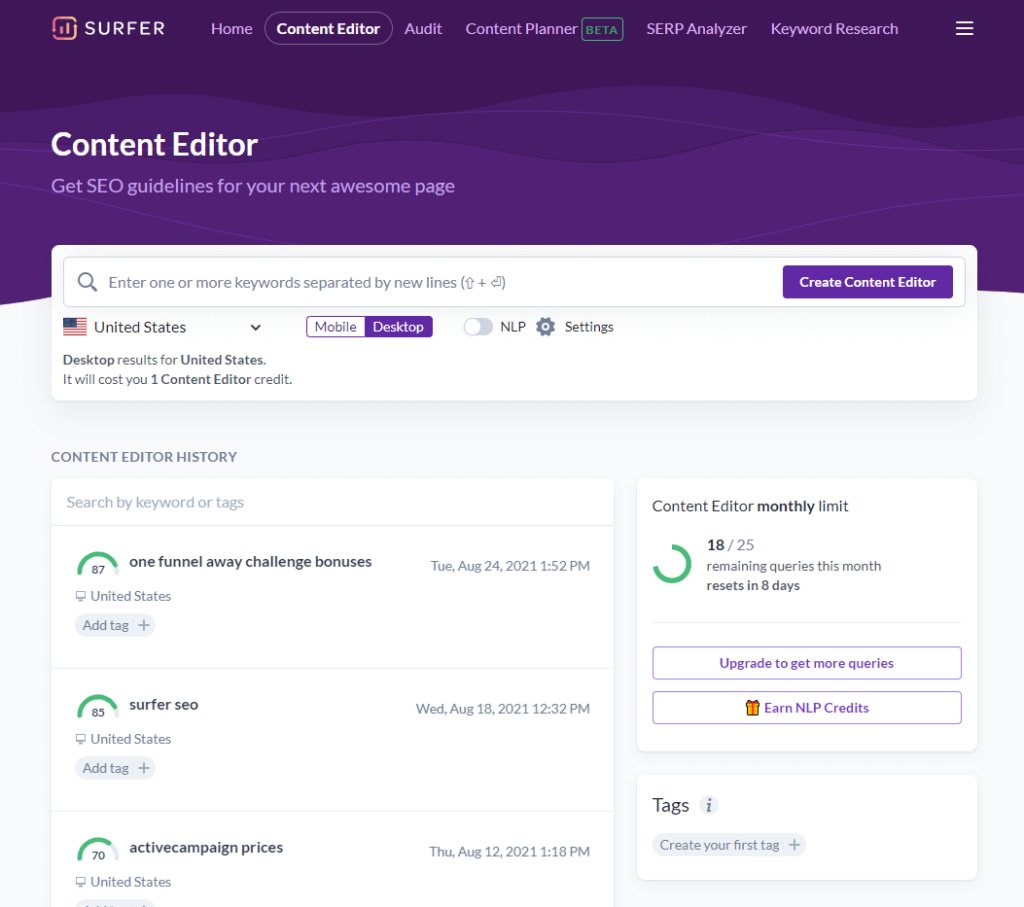Open the Settings label link
This screenshot has height=907, width=1024.
[589, 326]
